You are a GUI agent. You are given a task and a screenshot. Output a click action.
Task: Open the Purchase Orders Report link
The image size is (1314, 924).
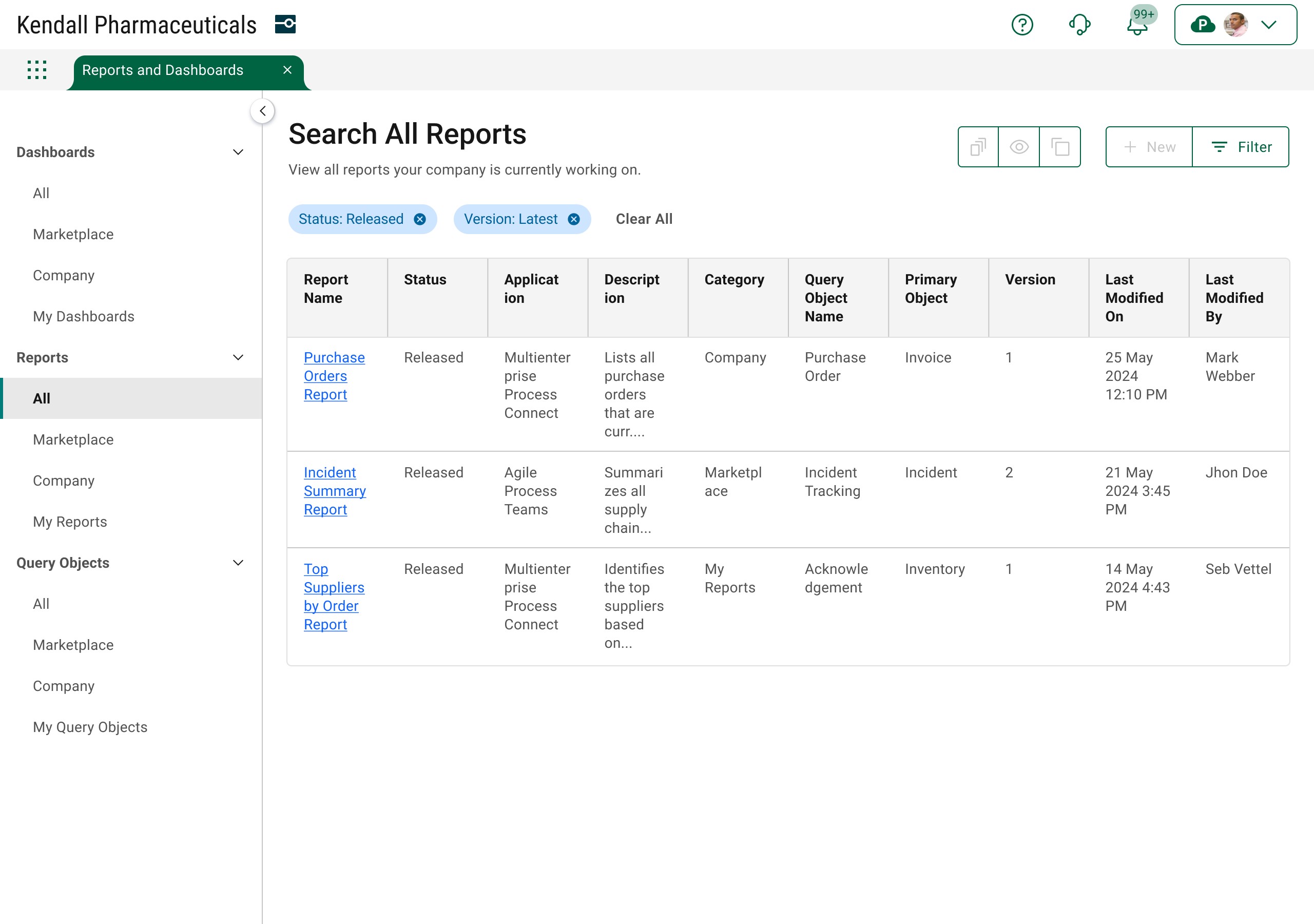(x=333, y=376)
